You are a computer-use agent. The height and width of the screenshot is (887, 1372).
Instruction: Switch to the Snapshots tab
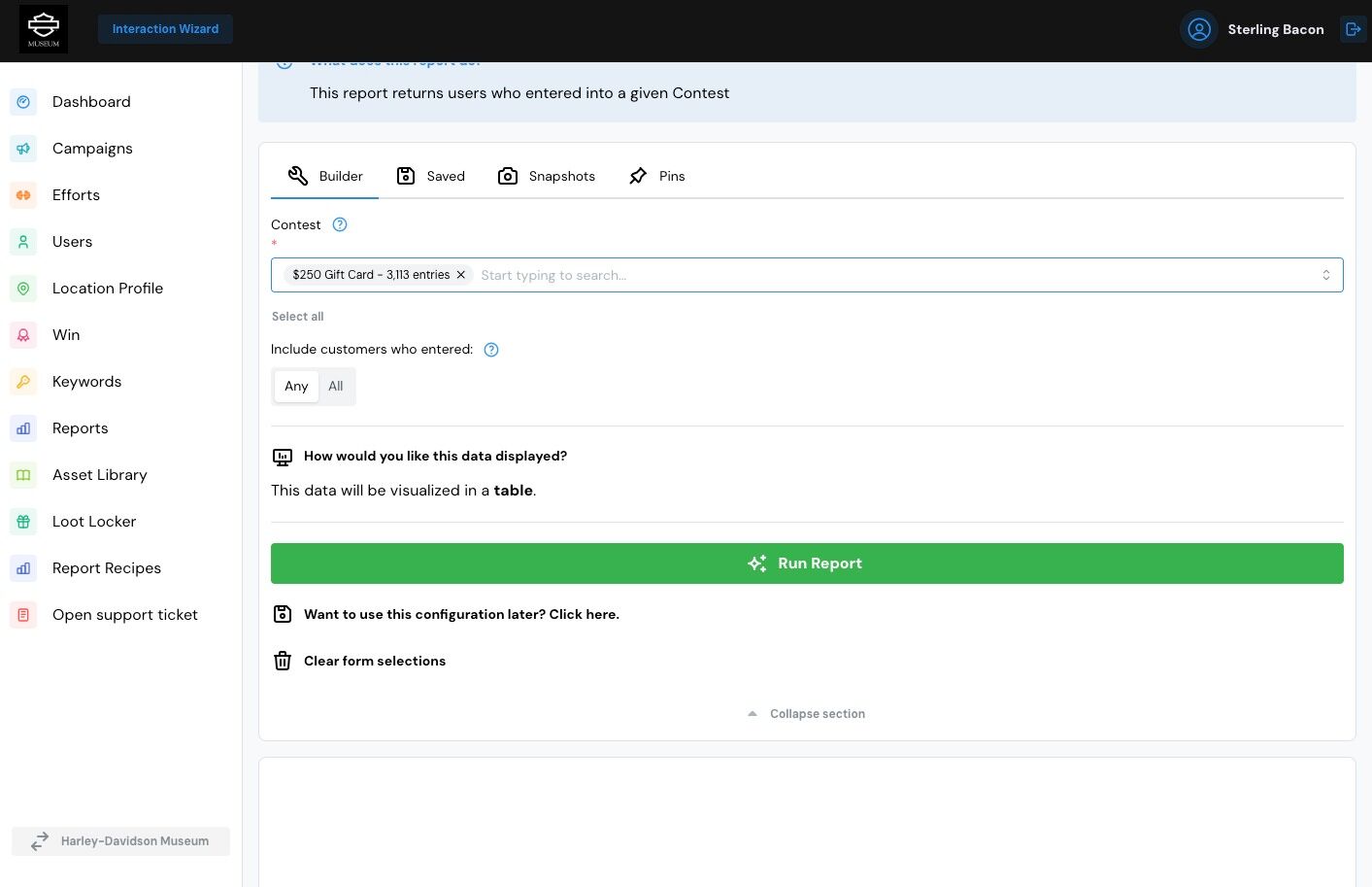(x=546, y=176)
